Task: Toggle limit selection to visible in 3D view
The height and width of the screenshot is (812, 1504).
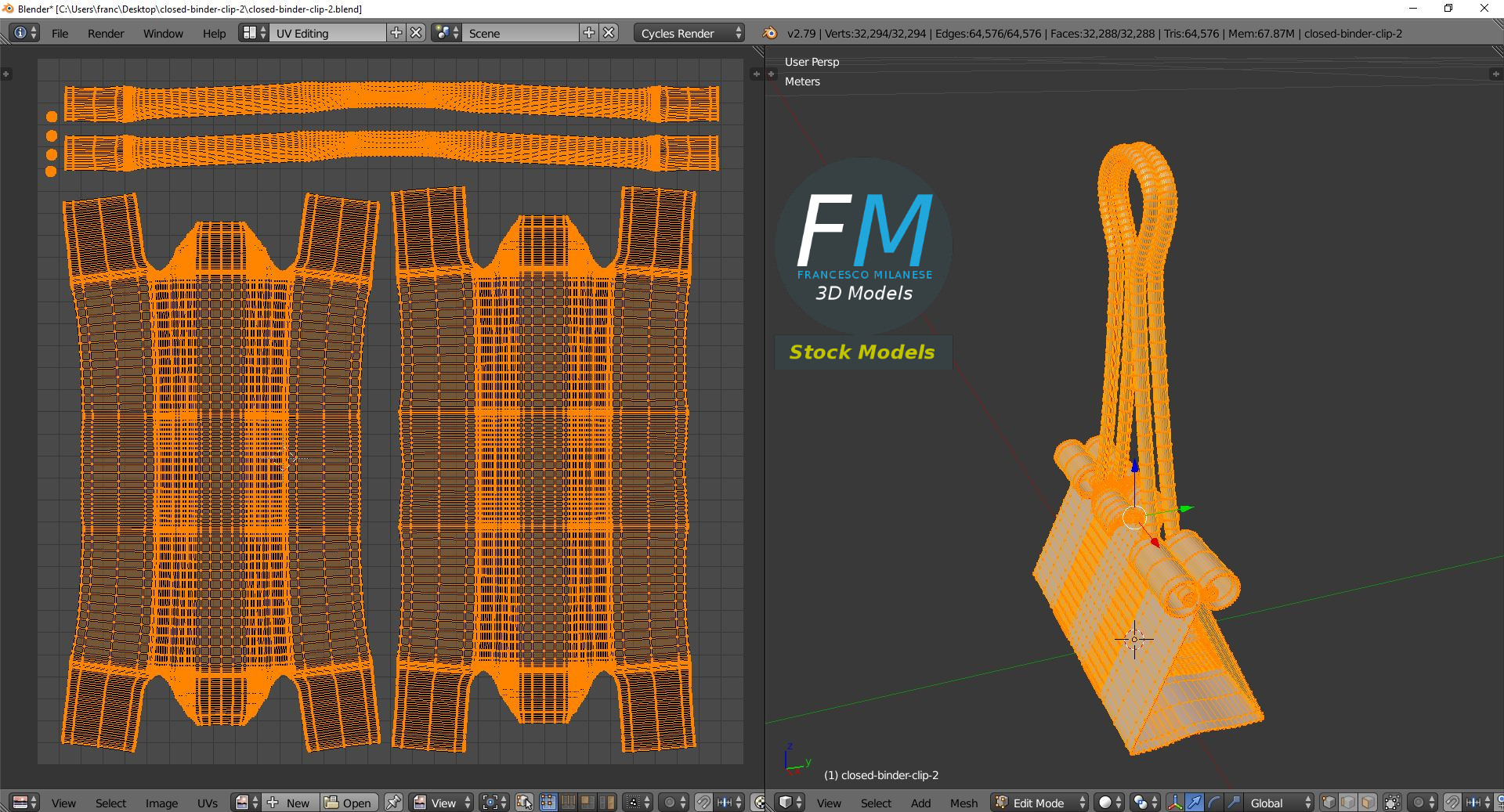Action: (1391, 803)
